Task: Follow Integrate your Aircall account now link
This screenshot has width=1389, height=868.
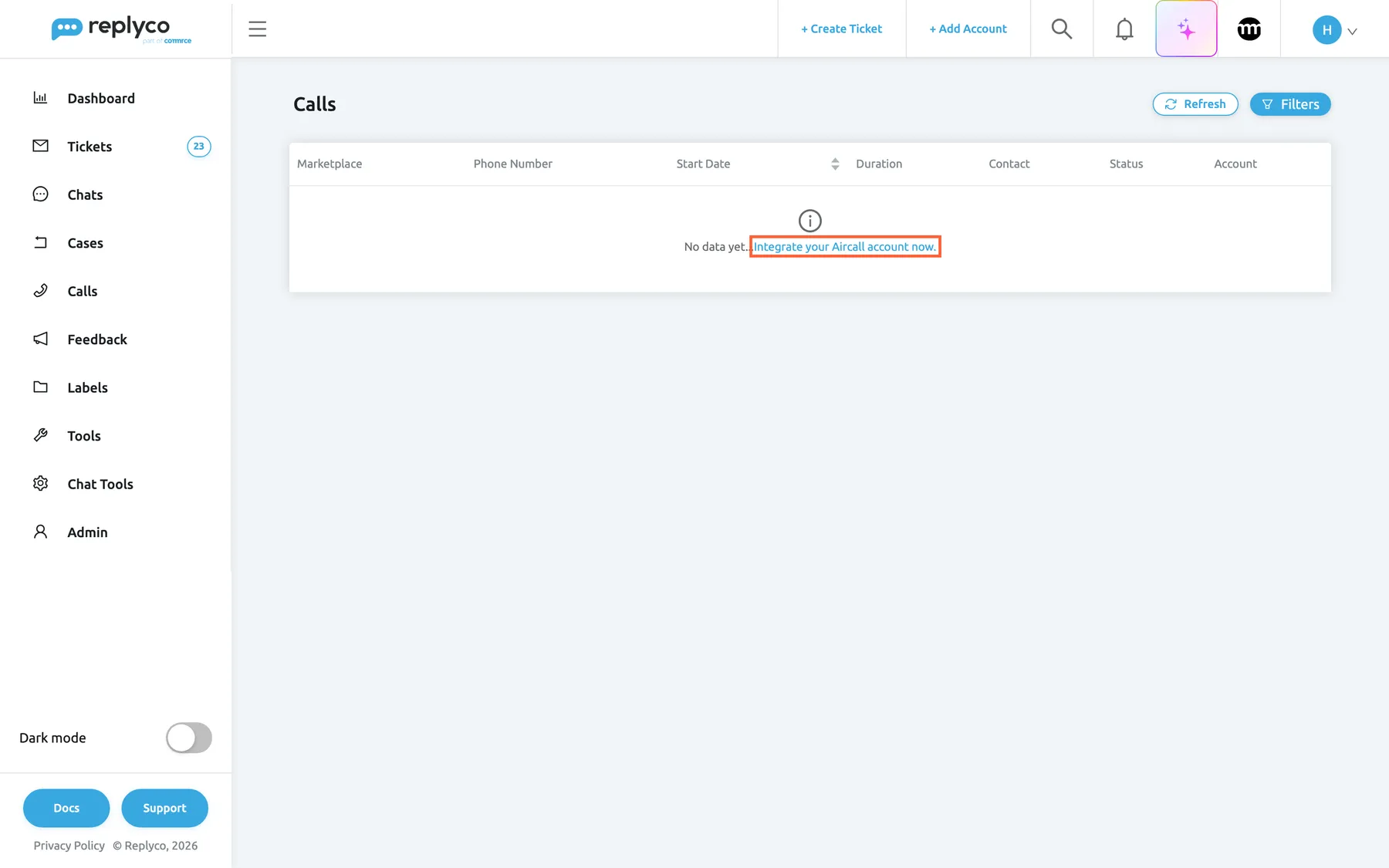Action: [845, 247]
